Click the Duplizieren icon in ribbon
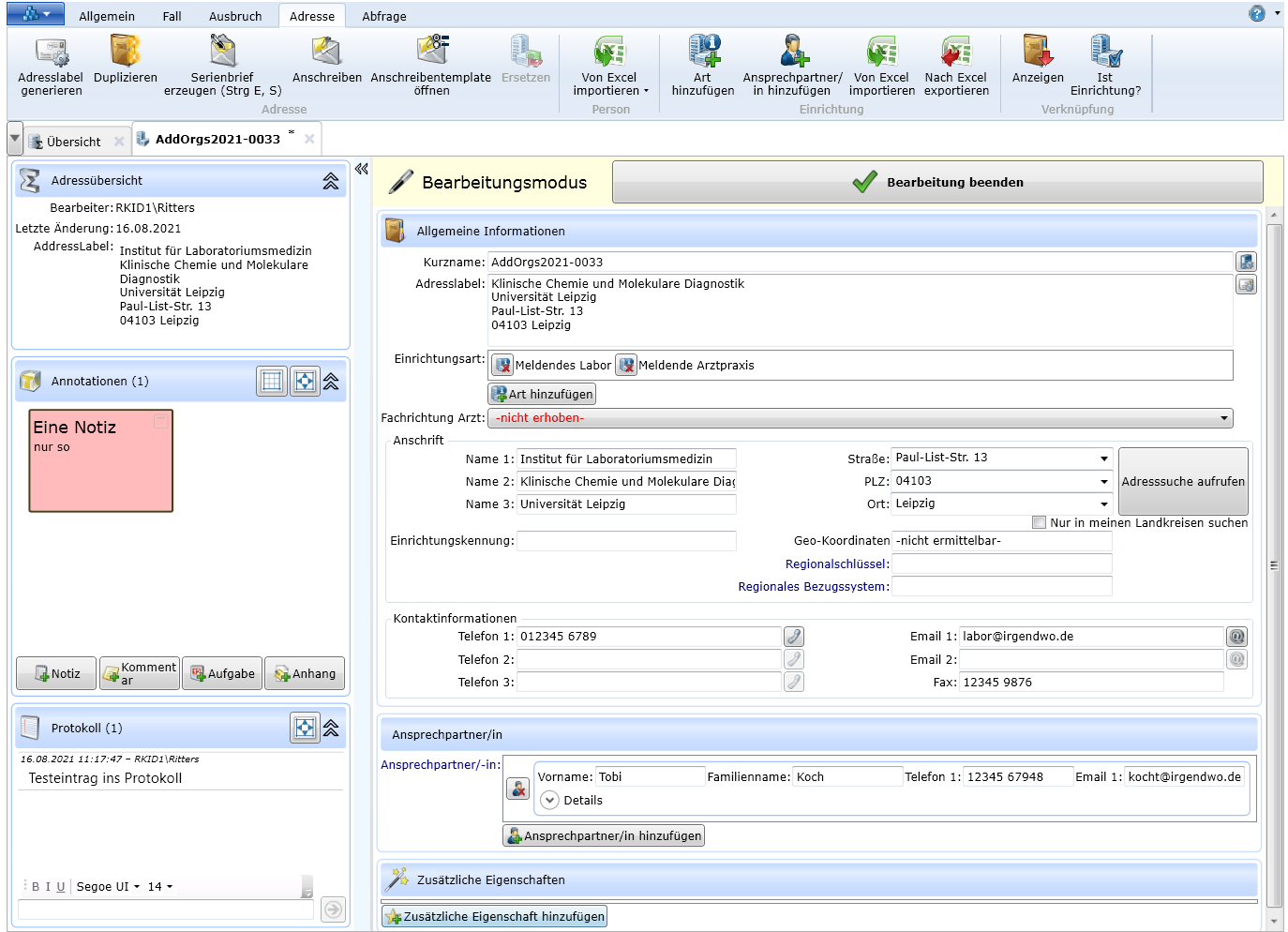 point(125,64)
